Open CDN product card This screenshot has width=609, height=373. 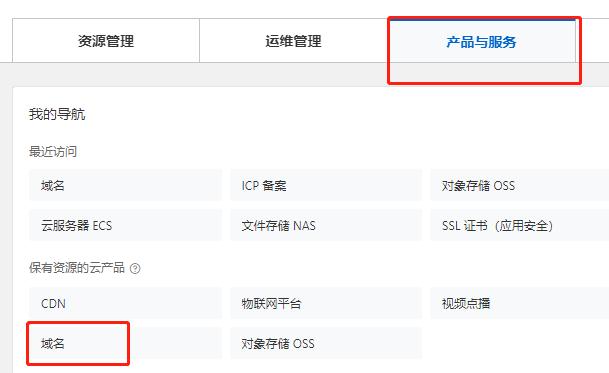[x=125, y=303]
